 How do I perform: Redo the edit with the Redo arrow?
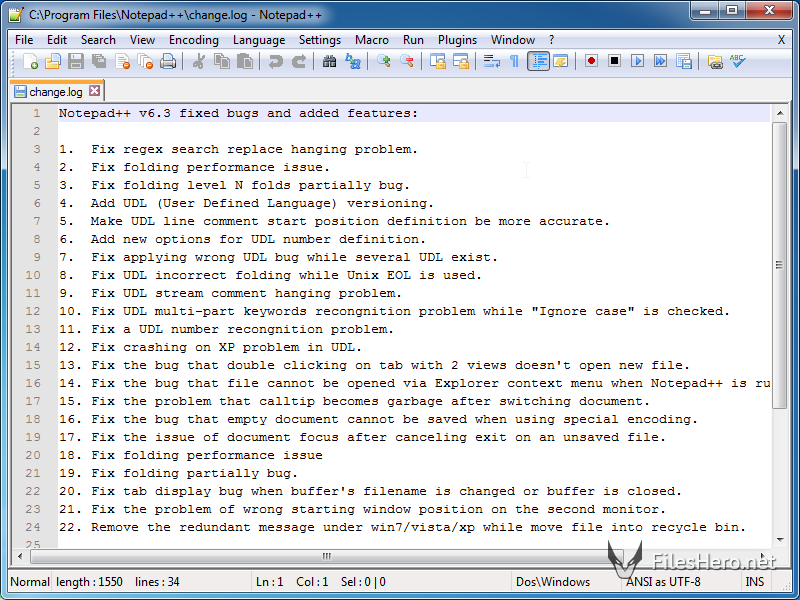[x=298, y=62]
